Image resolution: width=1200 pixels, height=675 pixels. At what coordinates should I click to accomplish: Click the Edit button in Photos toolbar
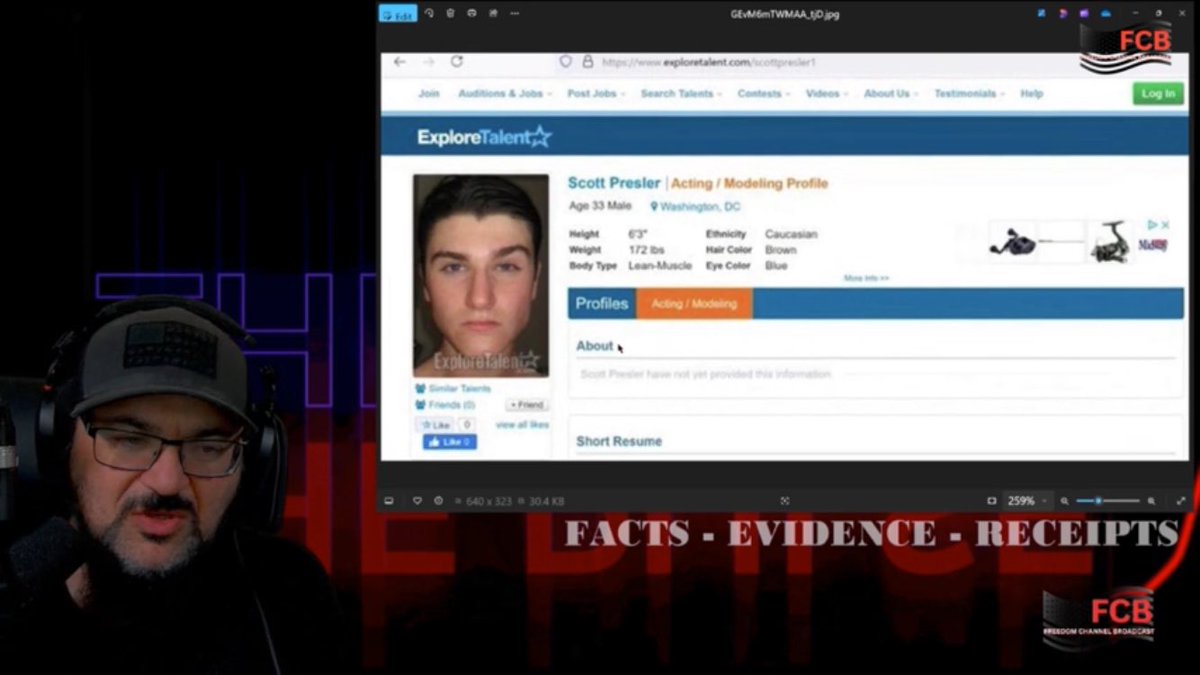tap(398, 14)
